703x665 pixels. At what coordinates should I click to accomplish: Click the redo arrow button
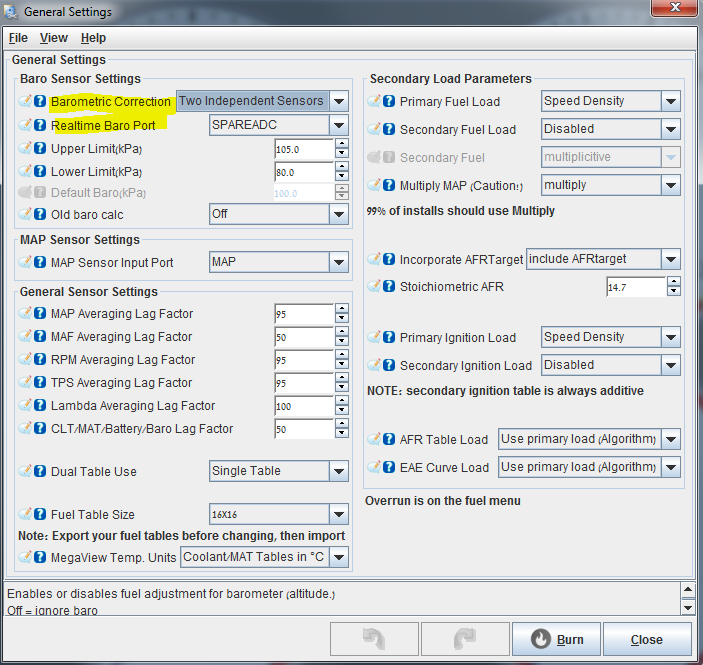point(465,639)
